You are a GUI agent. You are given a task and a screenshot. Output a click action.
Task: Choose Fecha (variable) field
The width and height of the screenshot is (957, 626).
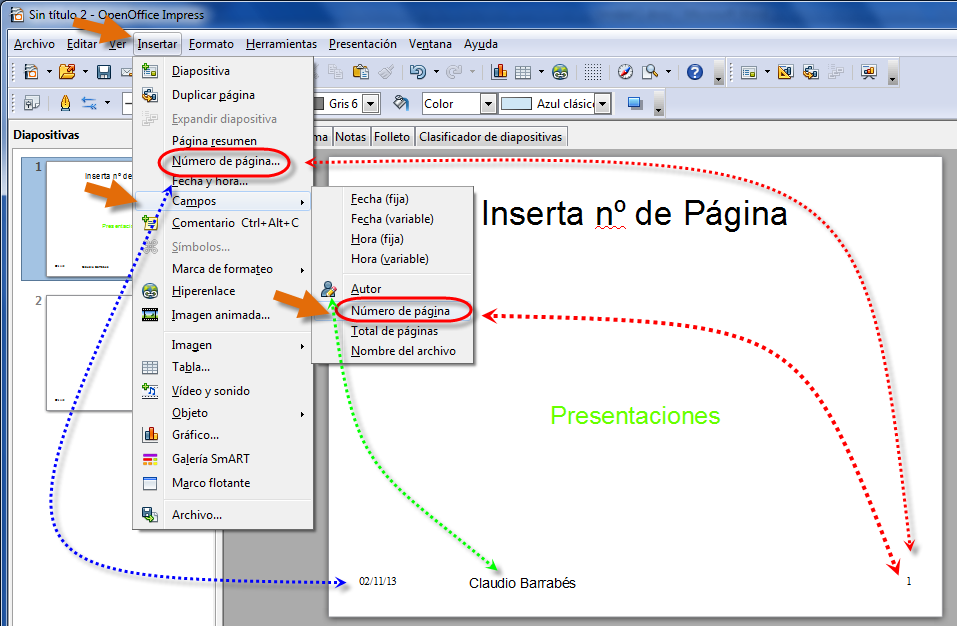392,218
